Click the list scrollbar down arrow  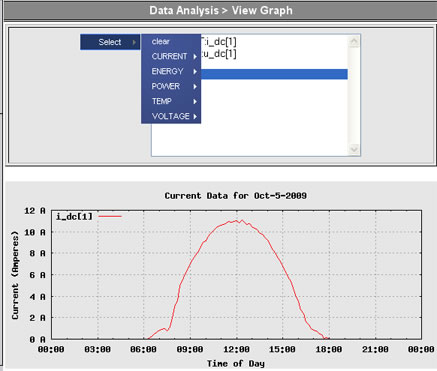(x=354, y=149)
